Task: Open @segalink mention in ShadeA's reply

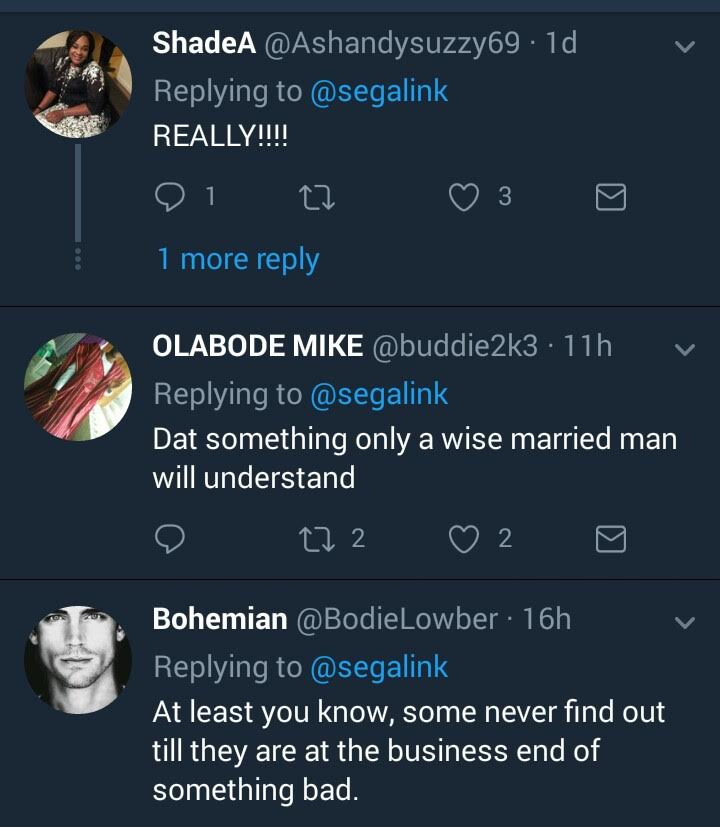Action: [379, 91]
